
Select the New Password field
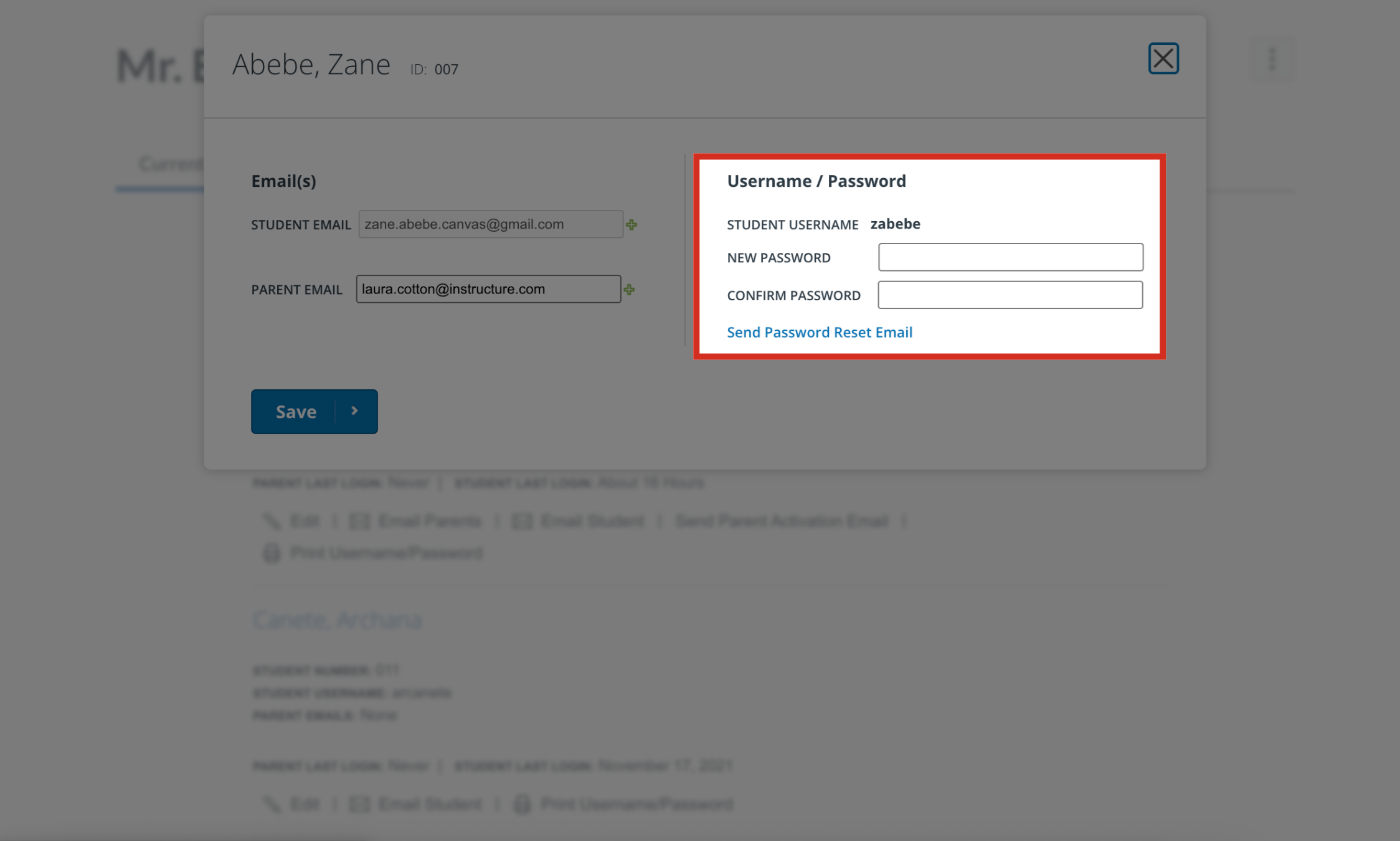click(1010, 257)
